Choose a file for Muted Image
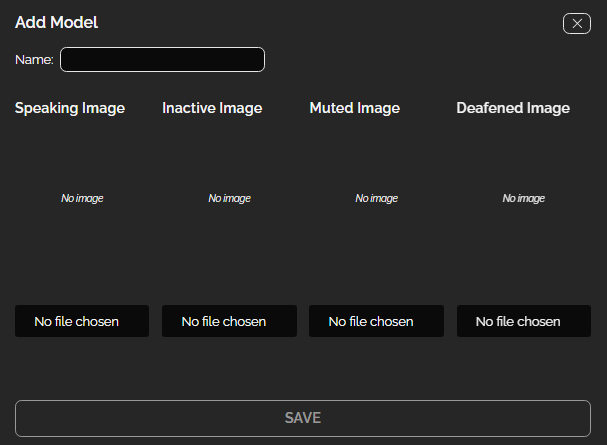607x445 pixels. click(x=376, y=321)
